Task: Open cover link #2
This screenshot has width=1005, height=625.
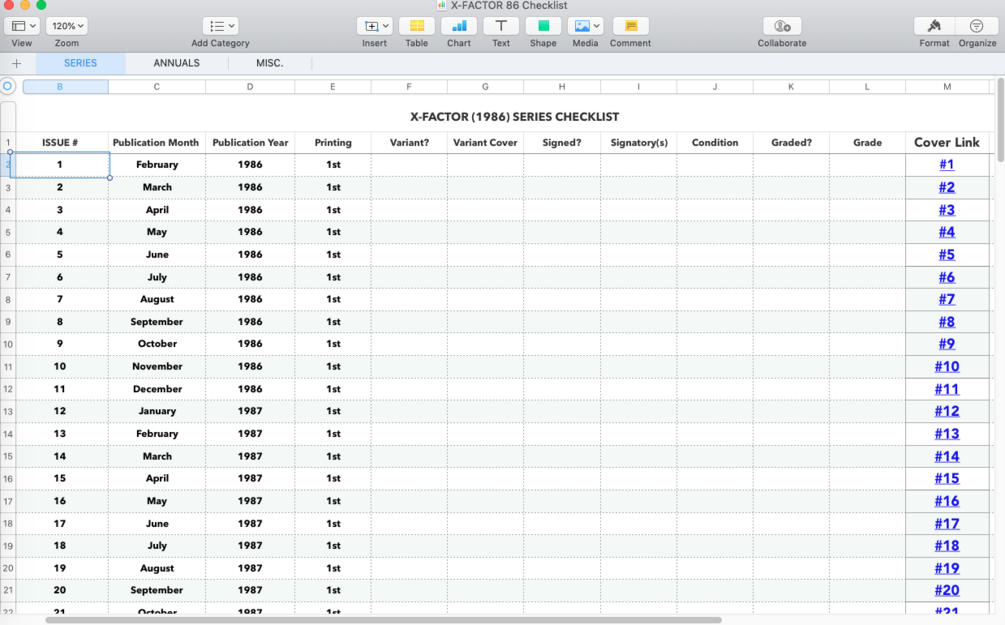Action: click(x=947, y=187)
